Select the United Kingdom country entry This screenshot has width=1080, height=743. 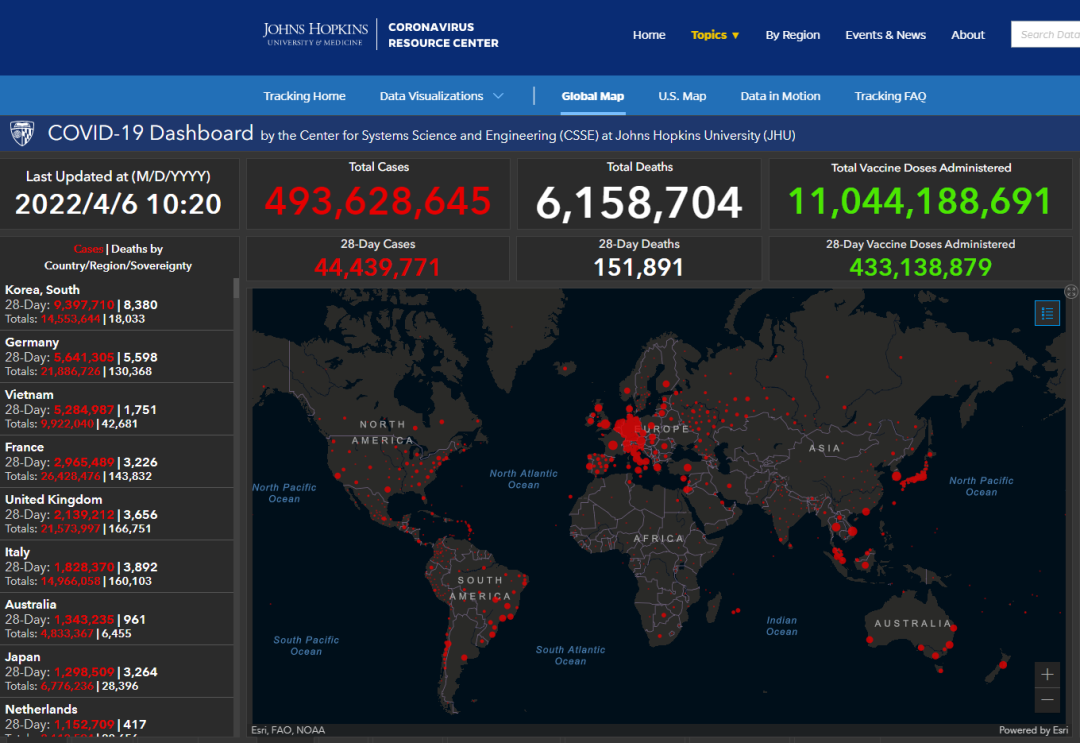coord(116,514)
